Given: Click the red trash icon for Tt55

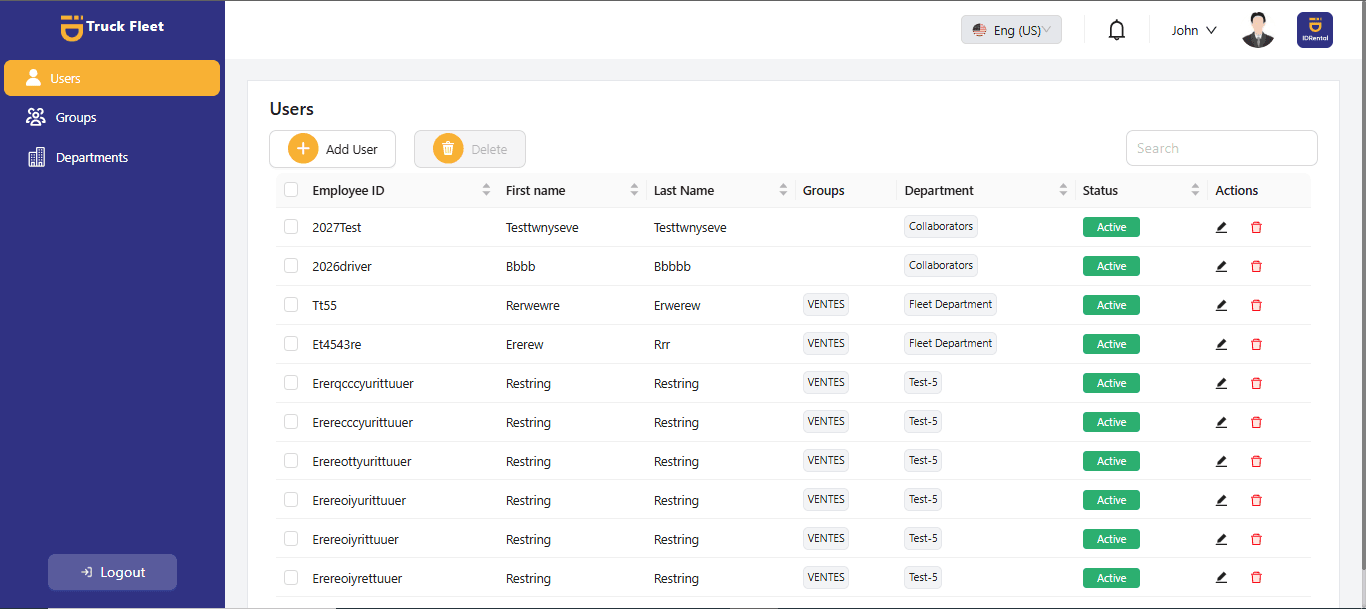Looking at the screenshot, I should pyautogui.click(x=1256, y=305).
